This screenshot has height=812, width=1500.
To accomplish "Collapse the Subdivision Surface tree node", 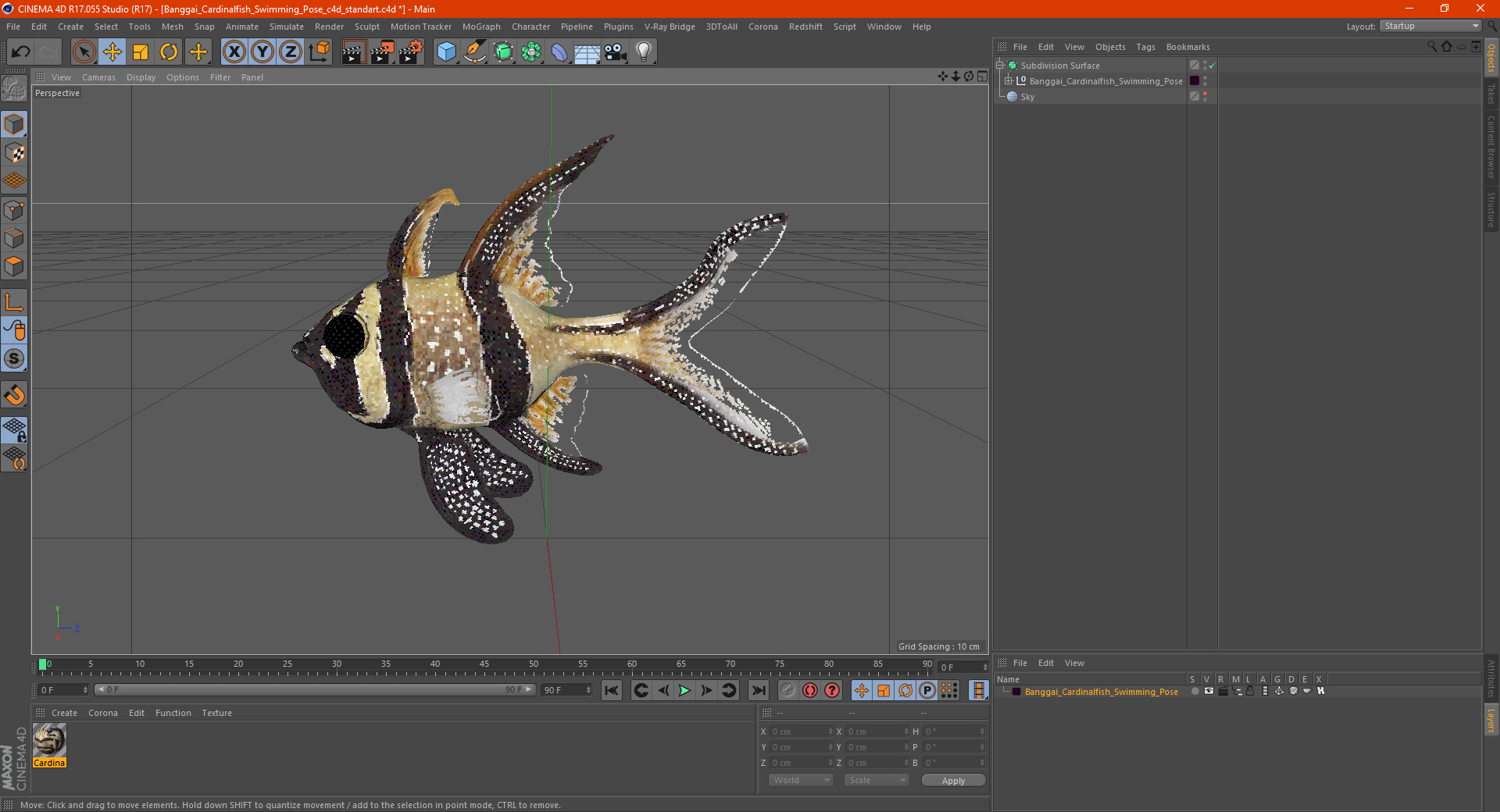I will point(1000,66).
